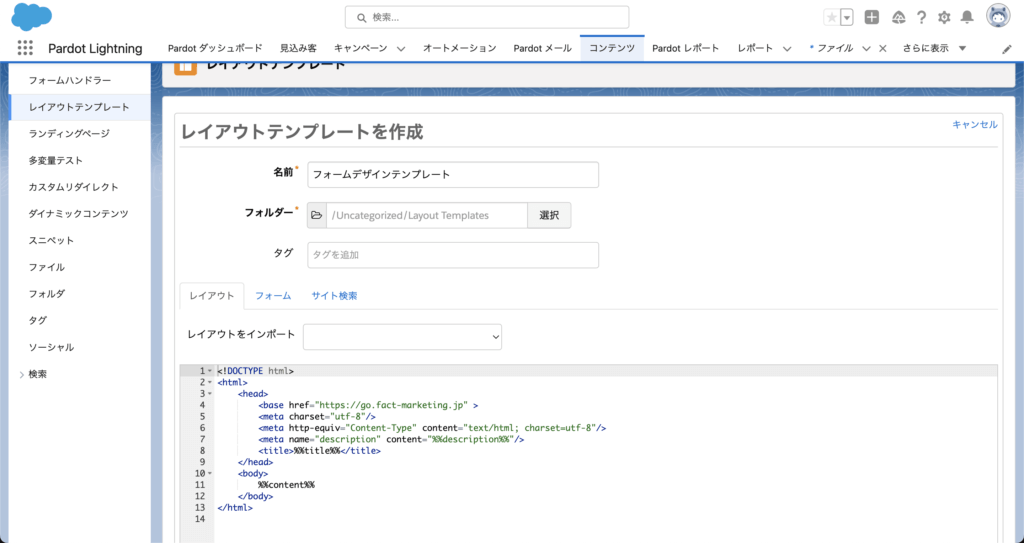Click the favorites star icon
Screen dimensions: 1024x543
pyautogui.click(x=832, y=17)
